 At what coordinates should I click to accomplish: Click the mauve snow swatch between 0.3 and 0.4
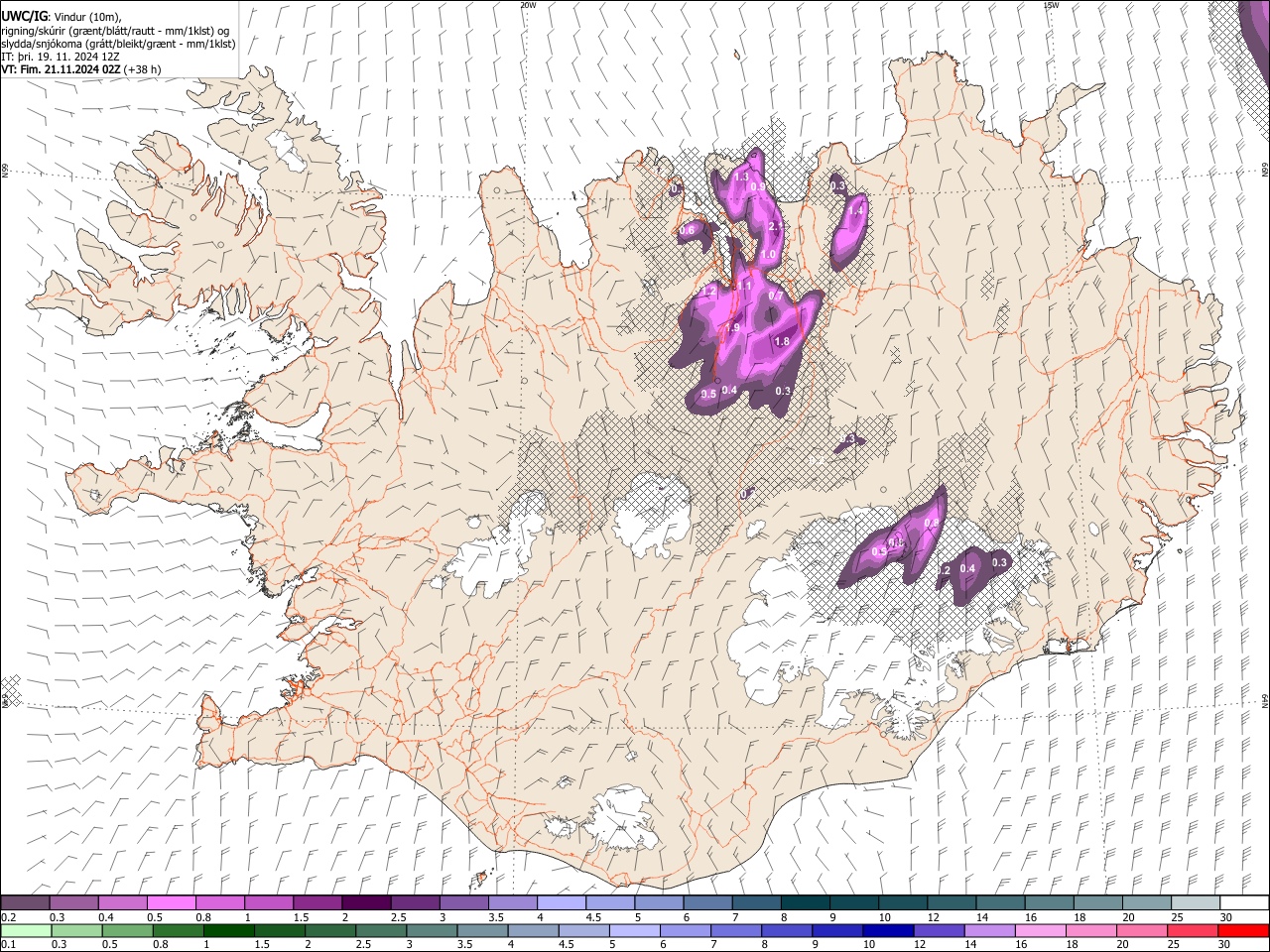(73, 903)
